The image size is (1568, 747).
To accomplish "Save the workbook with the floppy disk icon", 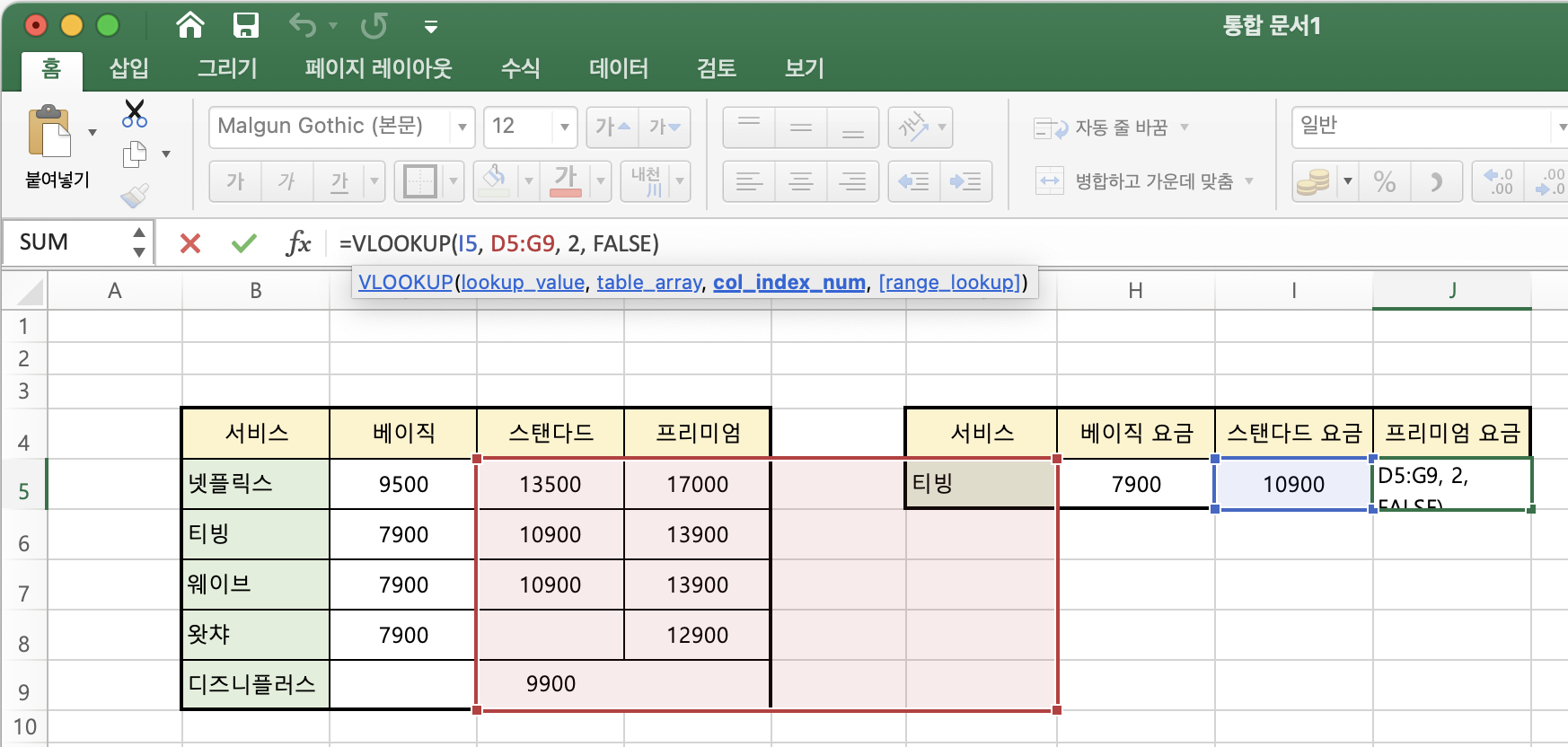I will tap(245, 25).
